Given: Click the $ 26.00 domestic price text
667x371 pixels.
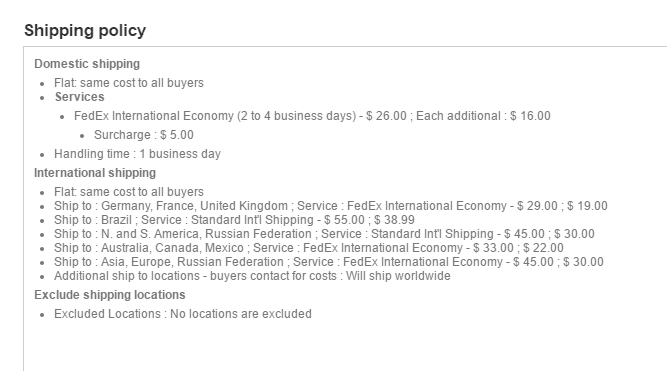Looking at the screenshot, I should (386, 116).
